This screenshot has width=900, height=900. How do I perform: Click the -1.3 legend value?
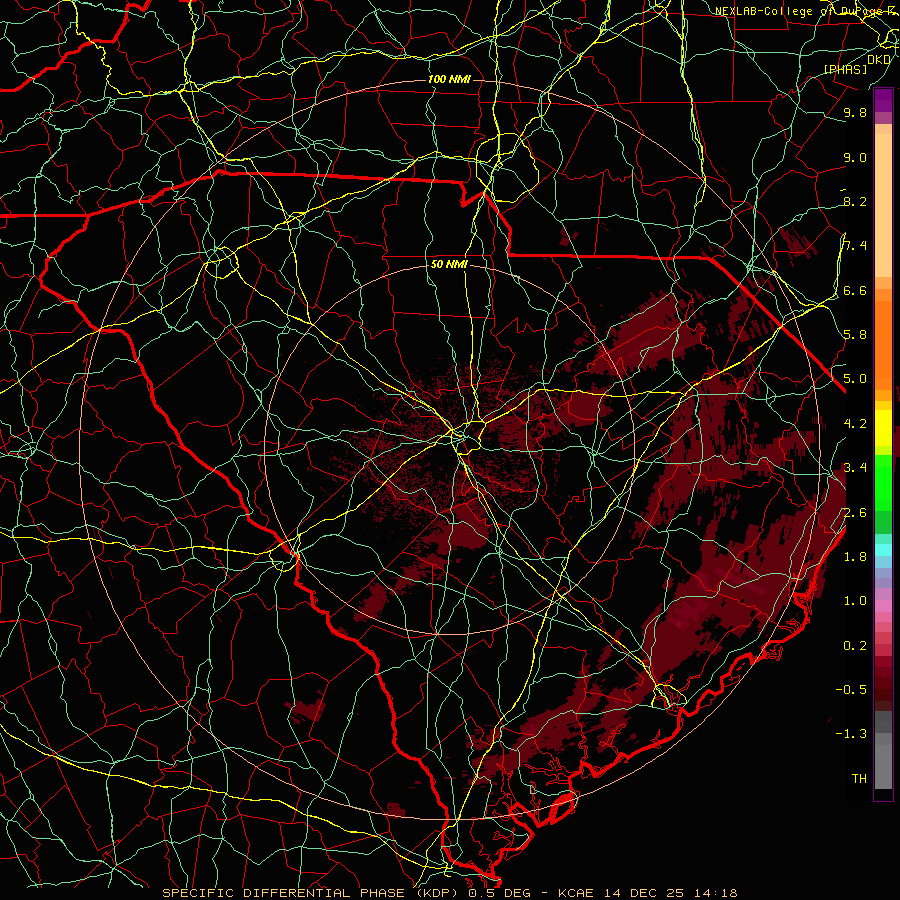(851, 734)
